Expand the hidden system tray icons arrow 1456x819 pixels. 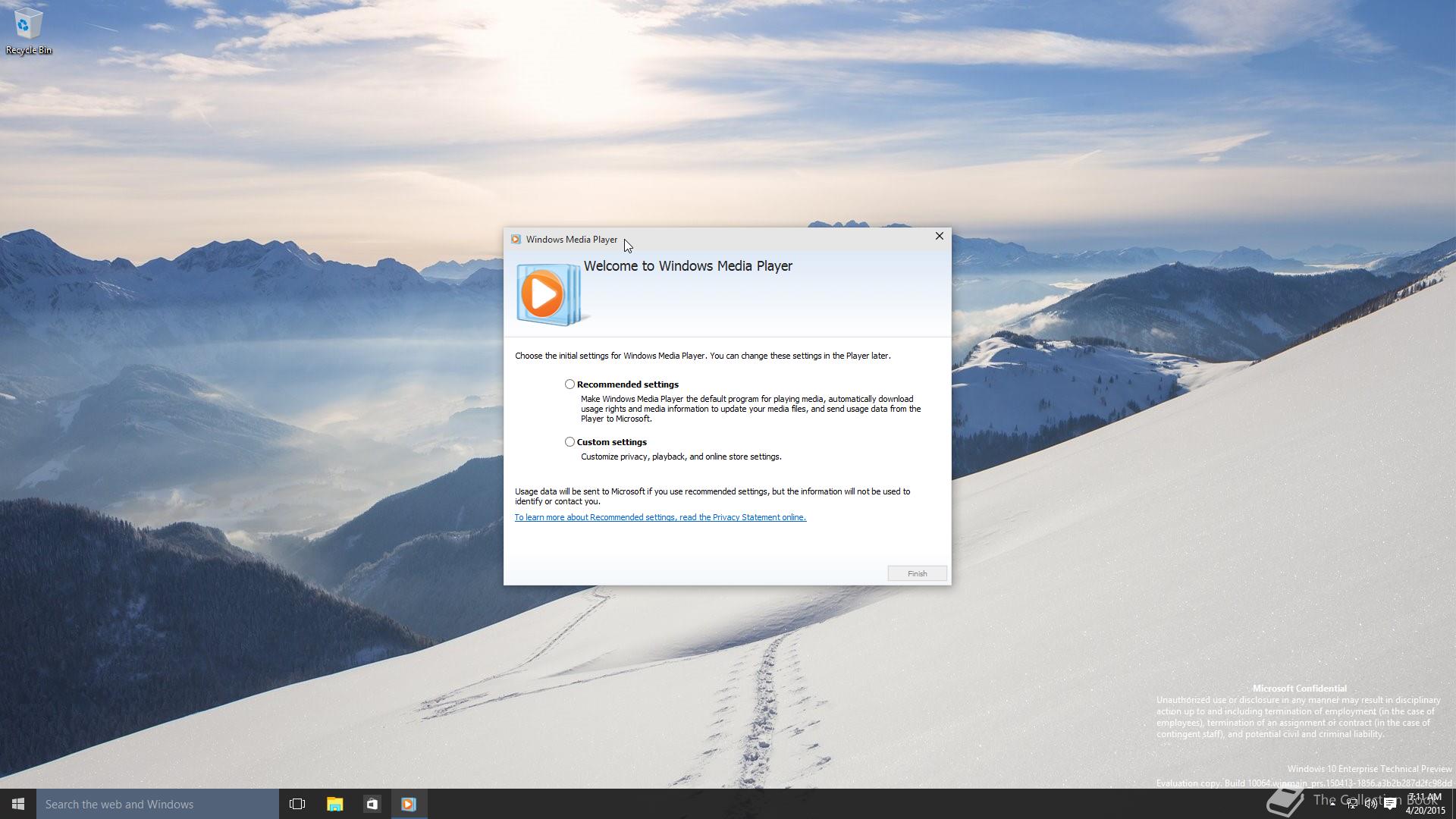pyautogui.click(x=1332, y=804)
